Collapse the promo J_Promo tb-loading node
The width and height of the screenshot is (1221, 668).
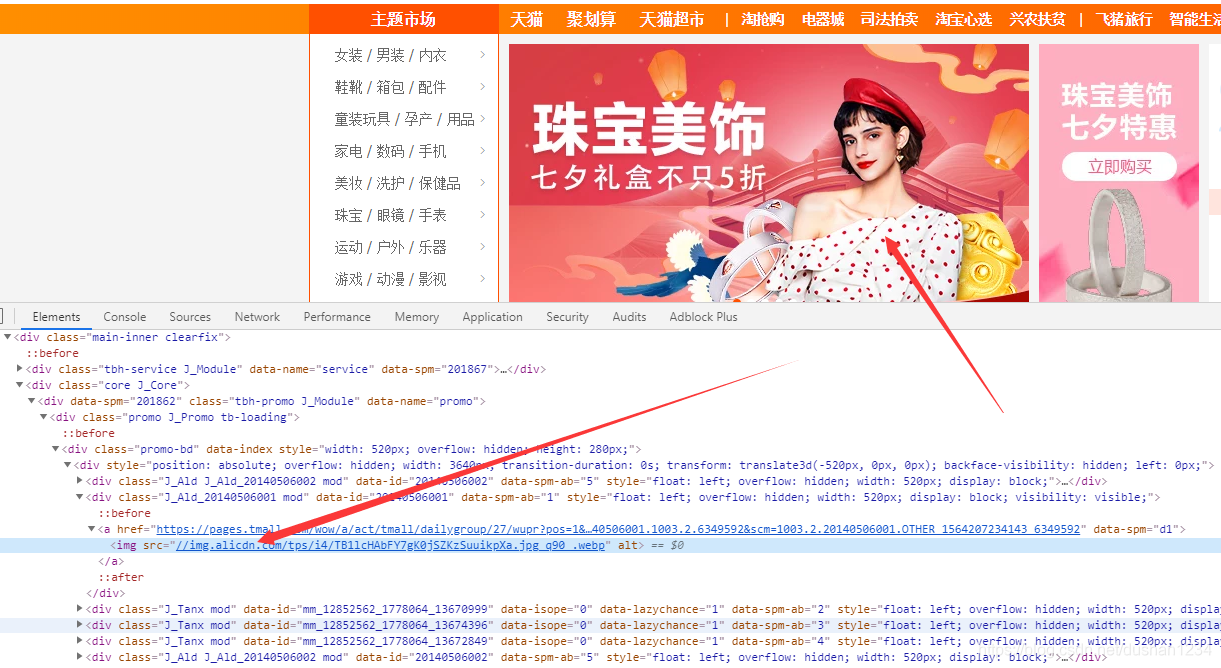[44, 417]
